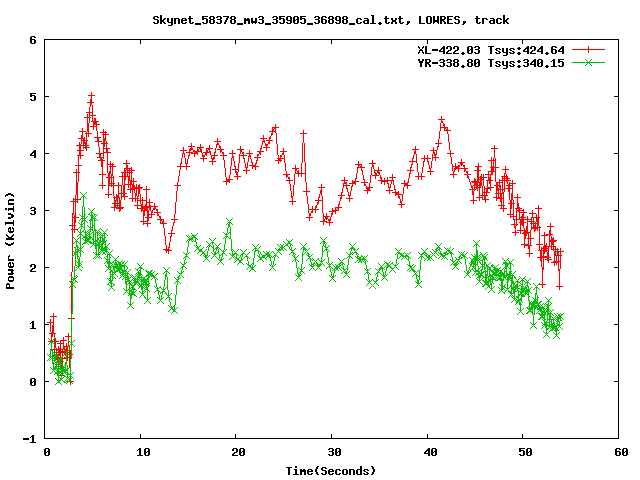Click x-axis tick label 30
The width and height of the screenshot is (640, 480).
(x=334, y=452)
